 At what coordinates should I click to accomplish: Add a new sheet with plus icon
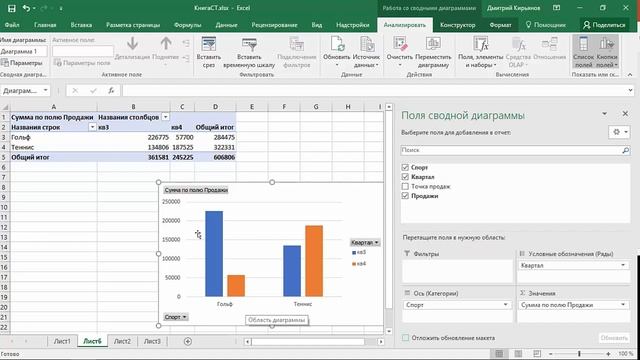[188, 341]
